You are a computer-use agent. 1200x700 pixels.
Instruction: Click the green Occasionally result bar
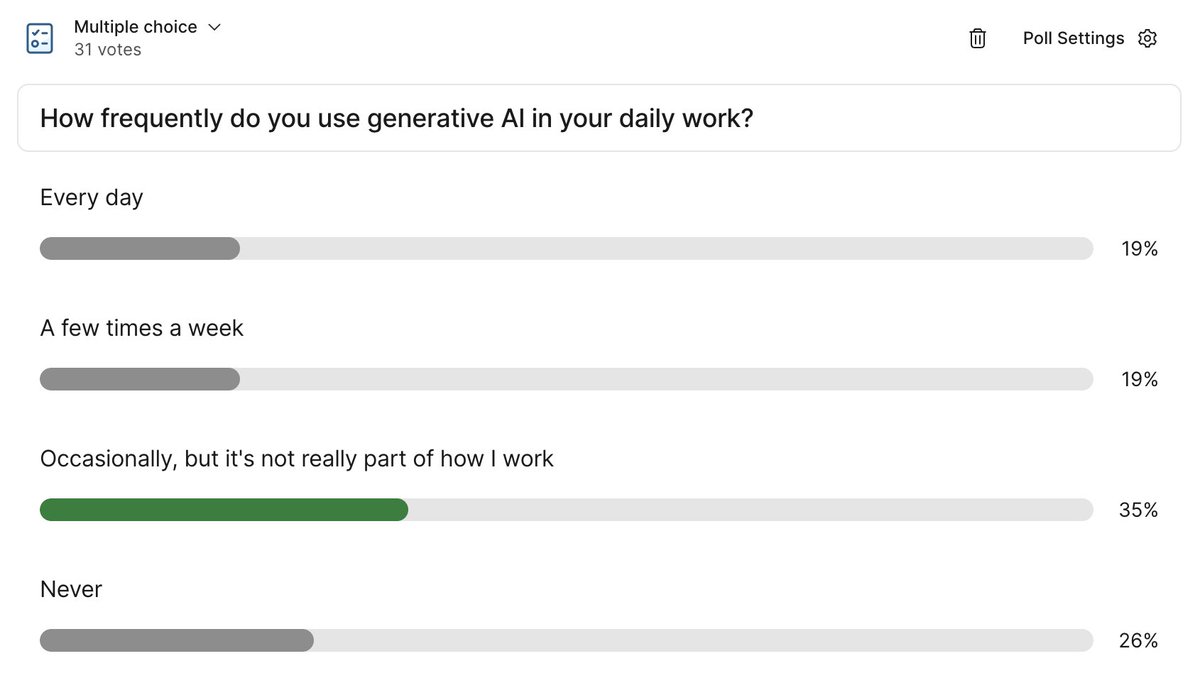coord(224,510)
